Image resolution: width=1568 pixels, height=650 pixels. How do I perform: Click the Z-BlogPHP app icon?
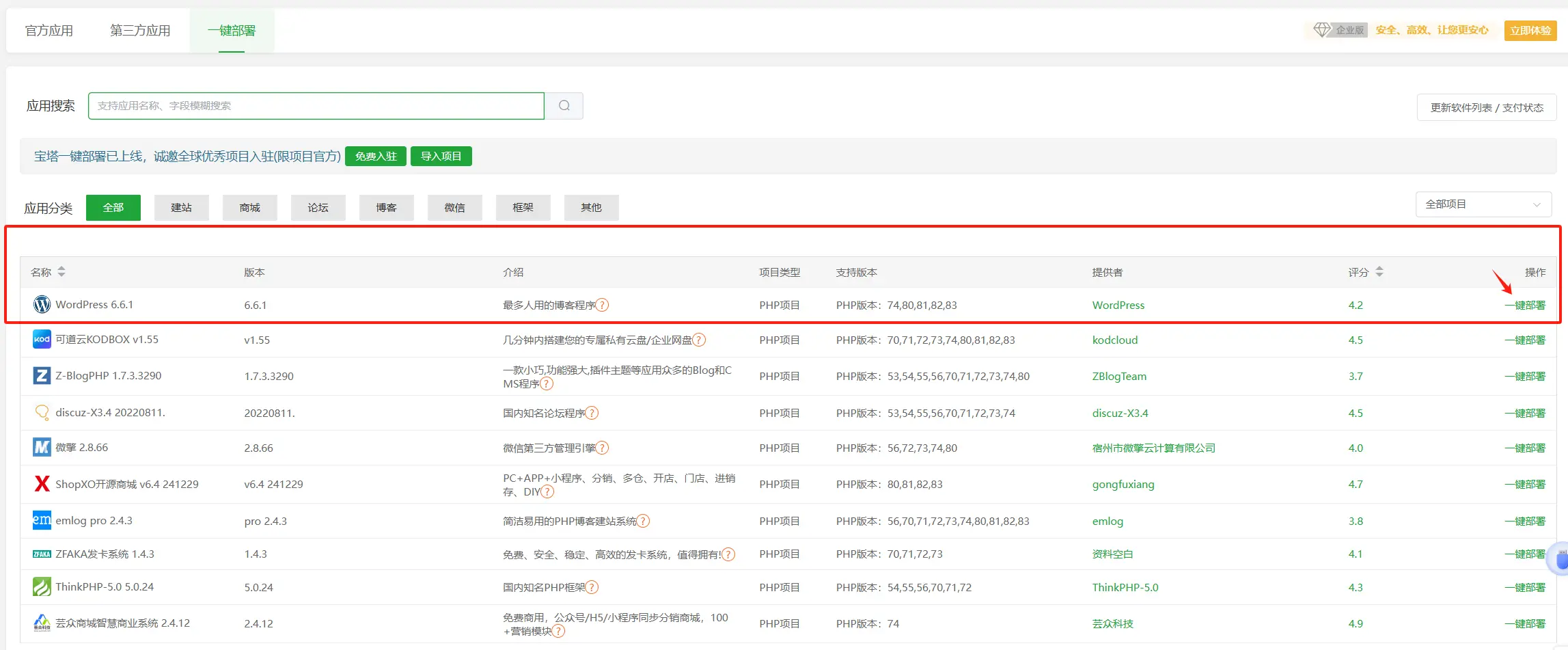[x=42, y=375]
